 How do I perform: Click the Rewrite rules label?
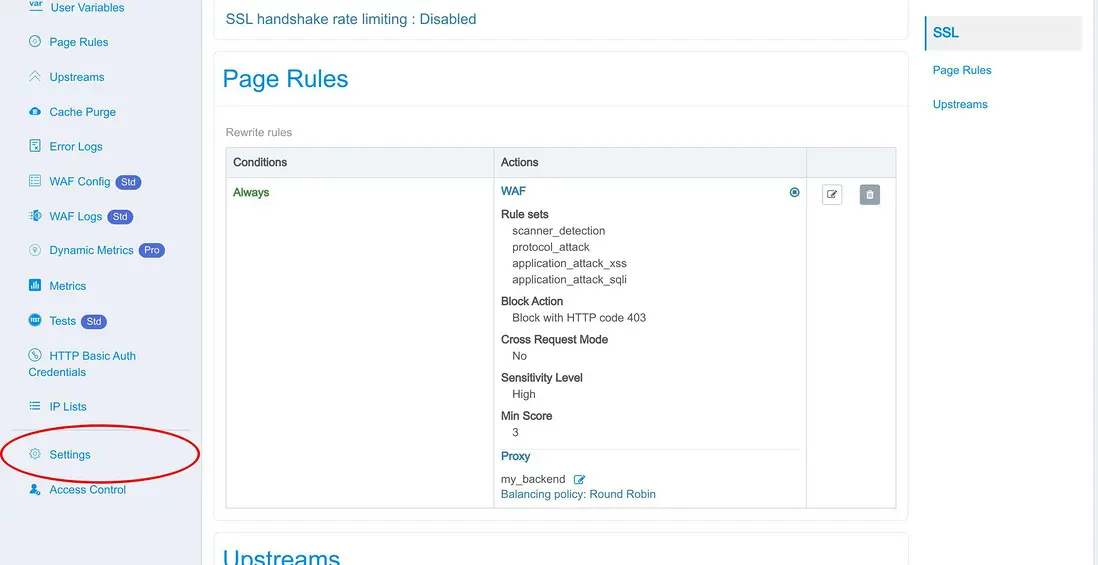point(258,132)
